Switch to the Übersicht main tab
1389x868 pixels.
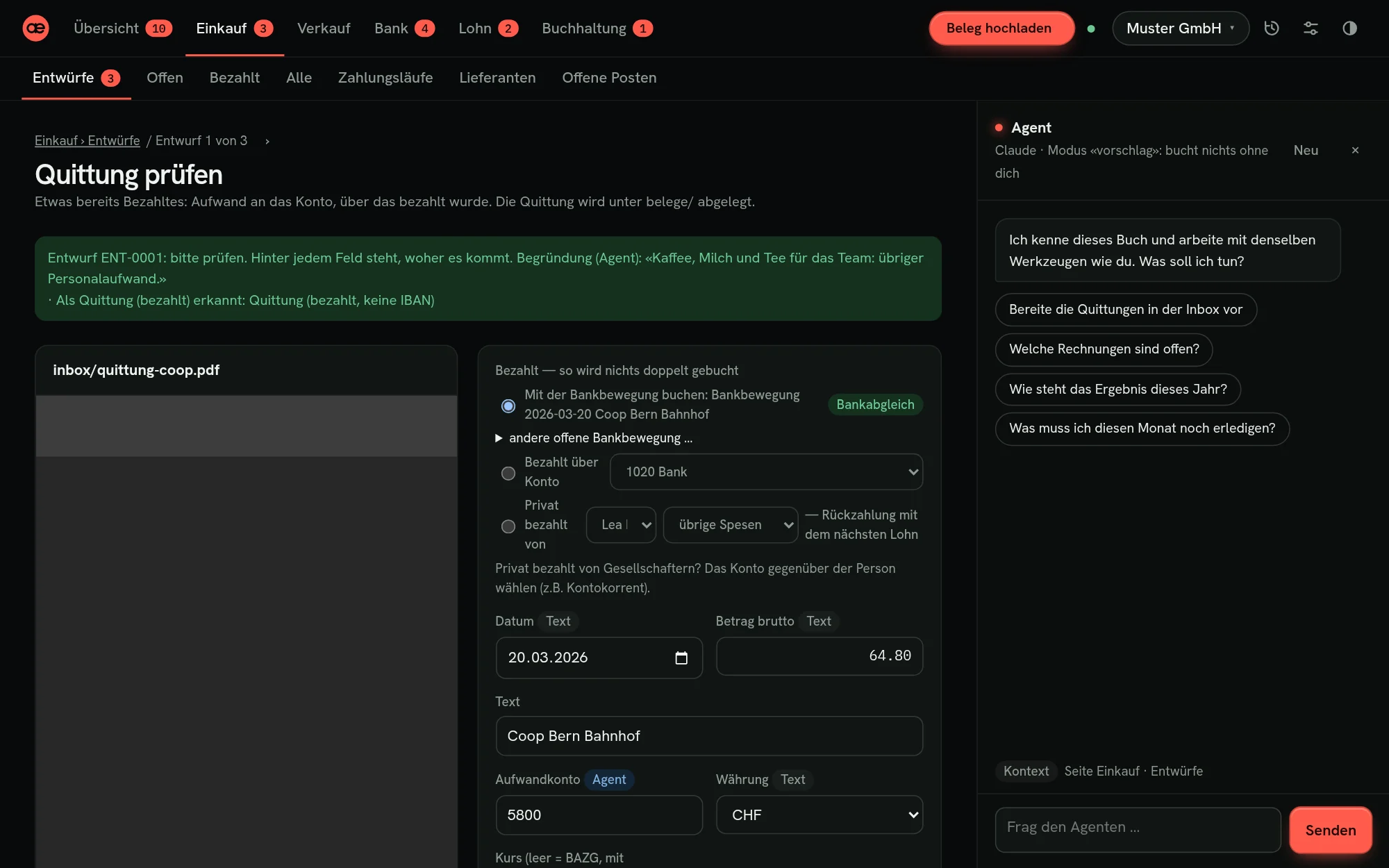coord(122,28)
